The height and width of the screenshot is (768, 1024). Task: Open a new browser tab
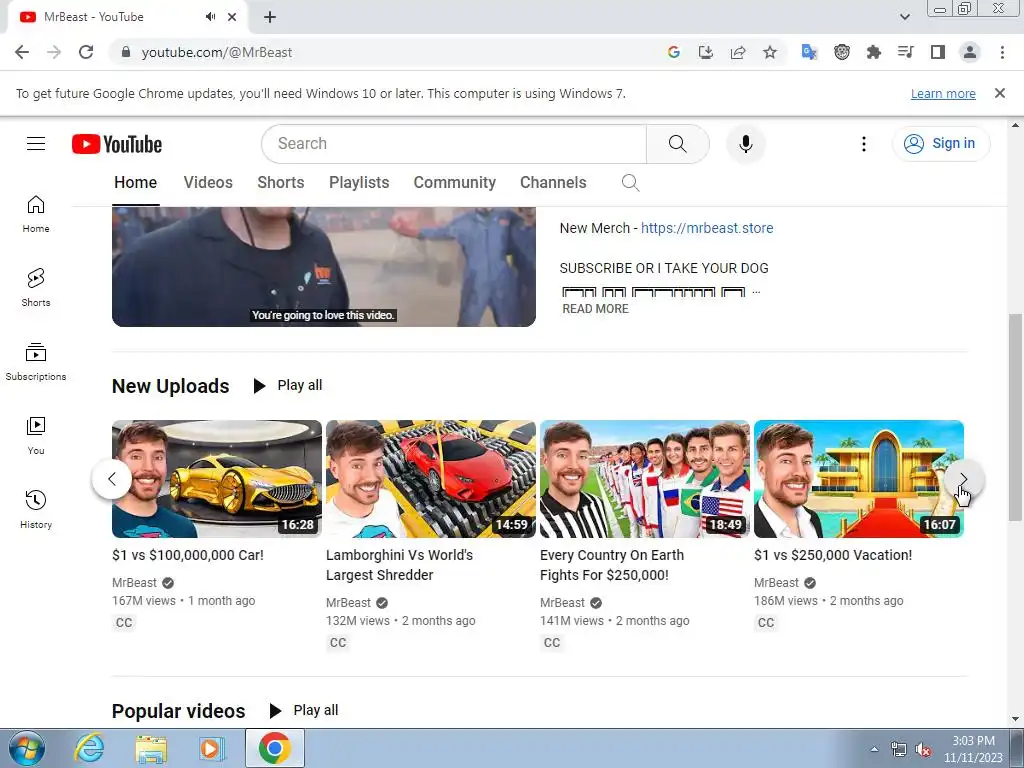pos(270,17)
